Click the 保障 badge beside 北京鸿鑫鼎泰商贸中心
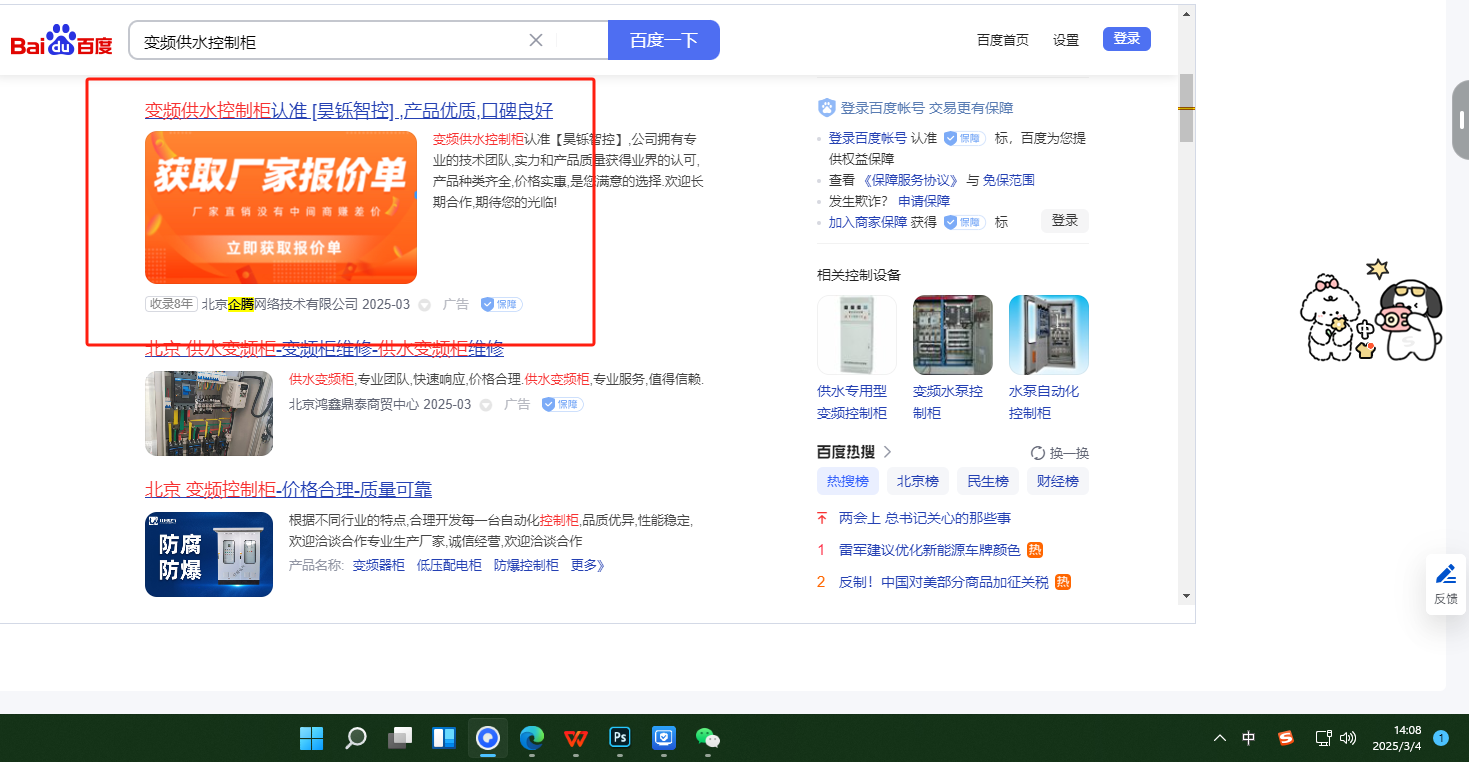This screenshot has height=762, width=1469. pos(562,404)
